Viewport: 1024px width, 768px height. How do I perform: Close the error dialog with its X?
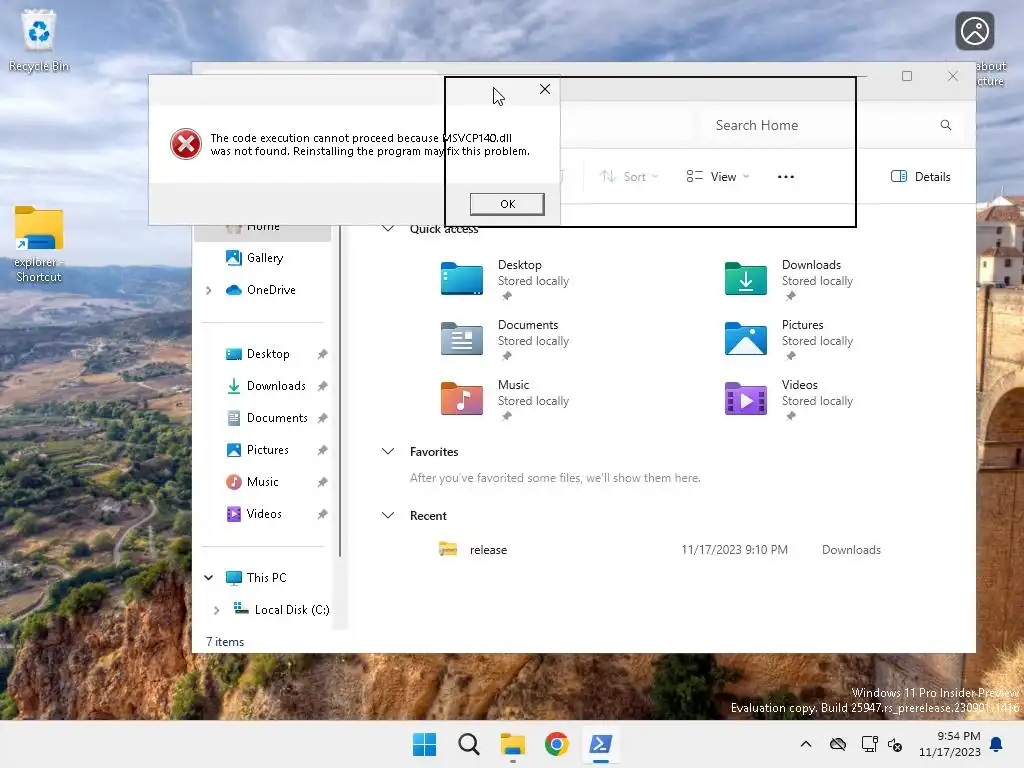pos(545,89)
